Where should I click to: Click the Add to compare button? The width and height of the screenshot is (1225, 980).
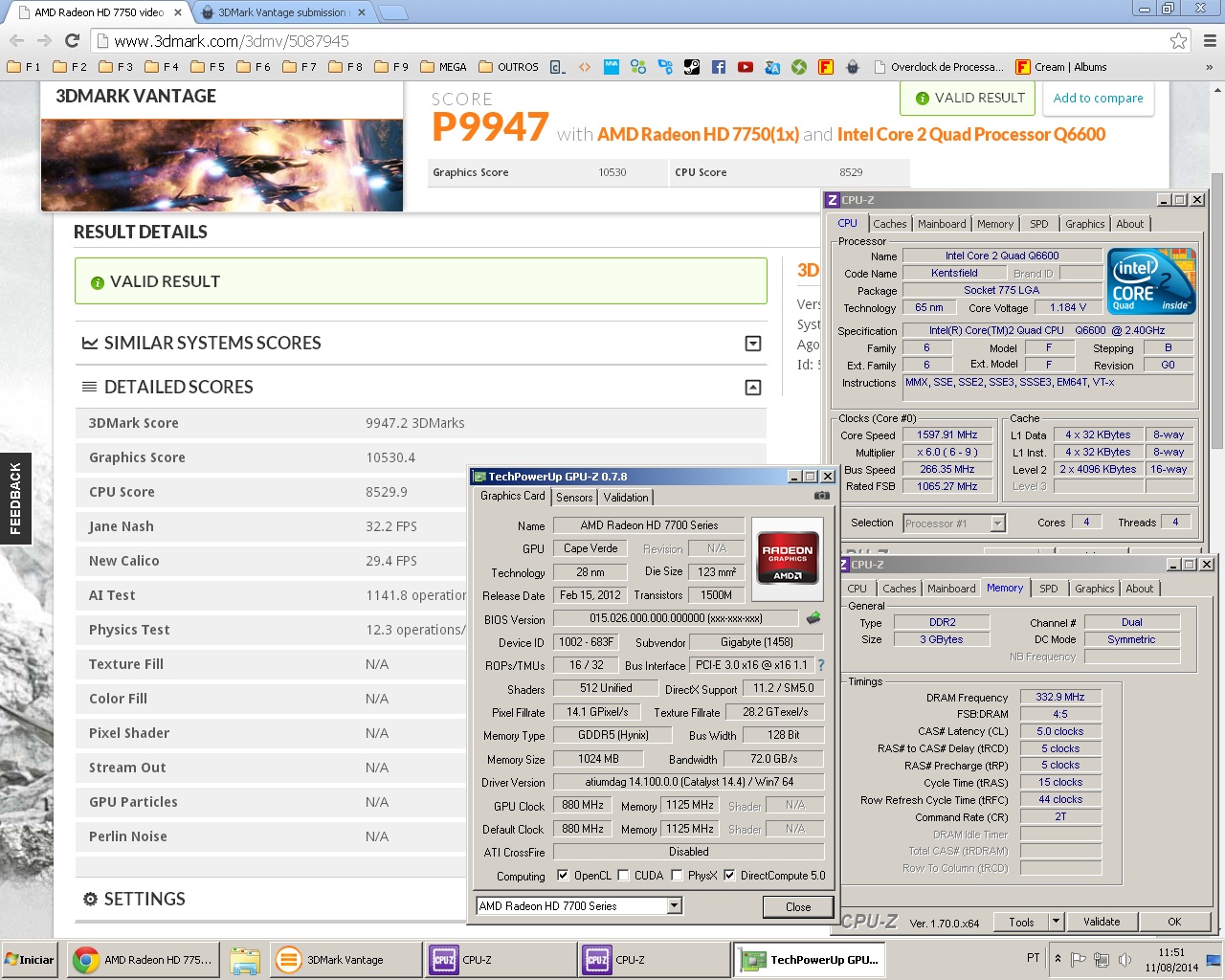point(1098,98)
